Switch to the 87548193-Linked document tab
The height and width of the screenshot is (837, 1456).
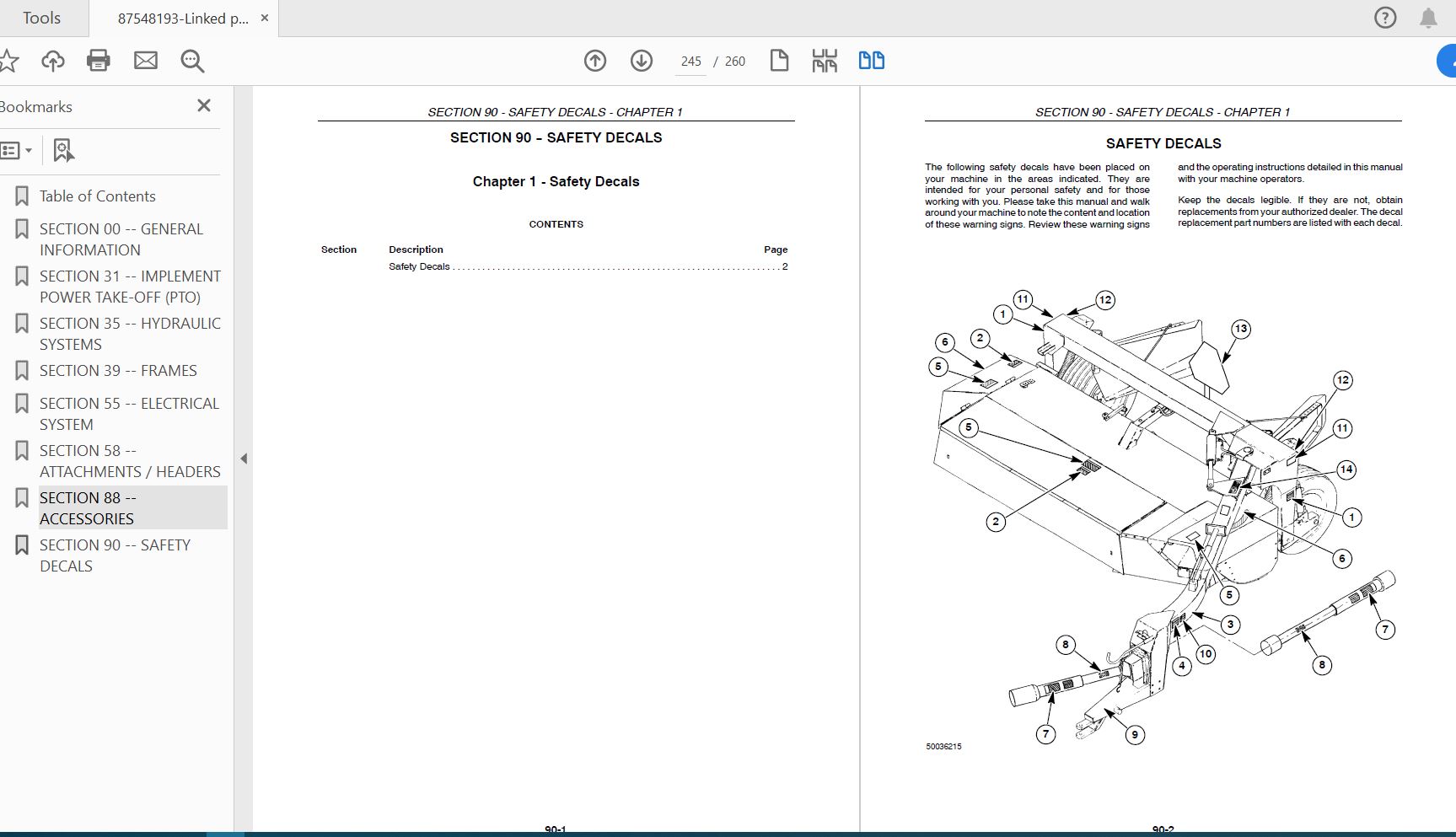(x=182, y=19)
